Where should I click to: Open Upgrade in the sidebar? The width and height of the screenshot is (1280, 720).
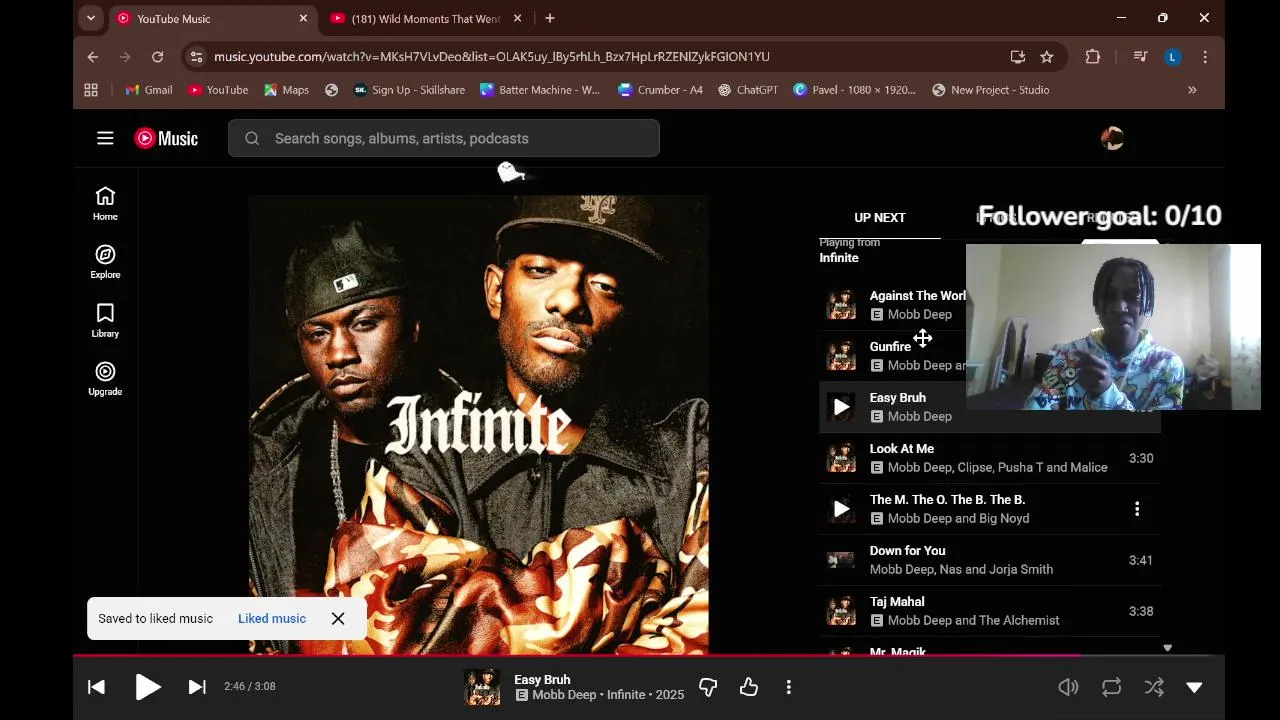coord(105,379)
